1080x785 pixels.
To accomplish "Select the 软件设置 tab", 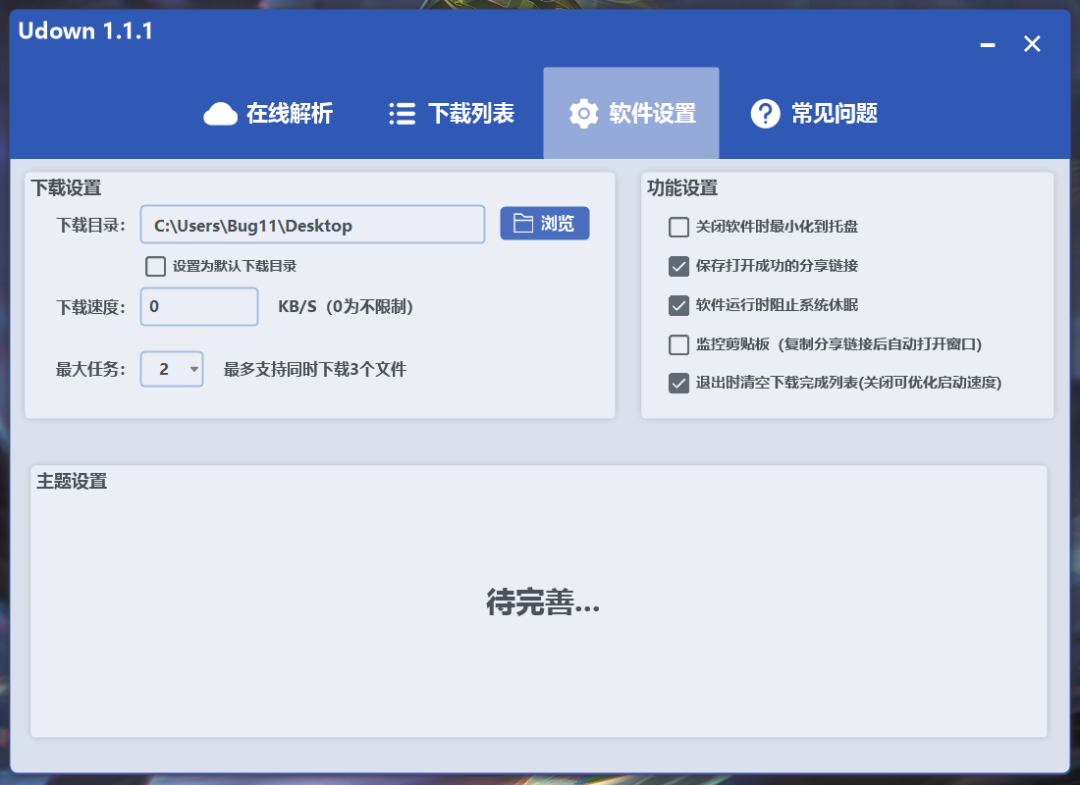I will pyautogui.click(x=632, y=114).
